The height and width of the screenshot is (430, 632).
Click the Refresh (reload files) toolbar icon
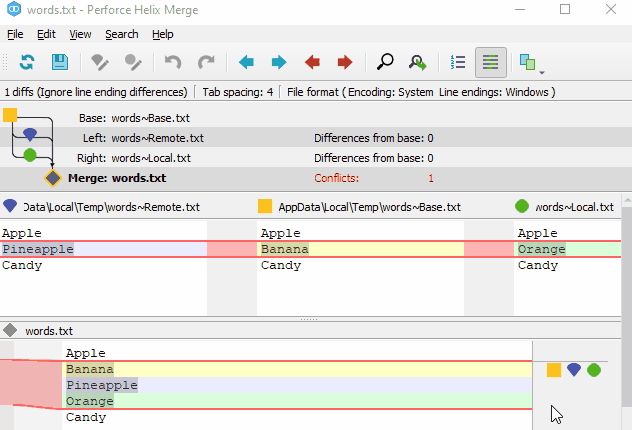(x=27, y=62)
